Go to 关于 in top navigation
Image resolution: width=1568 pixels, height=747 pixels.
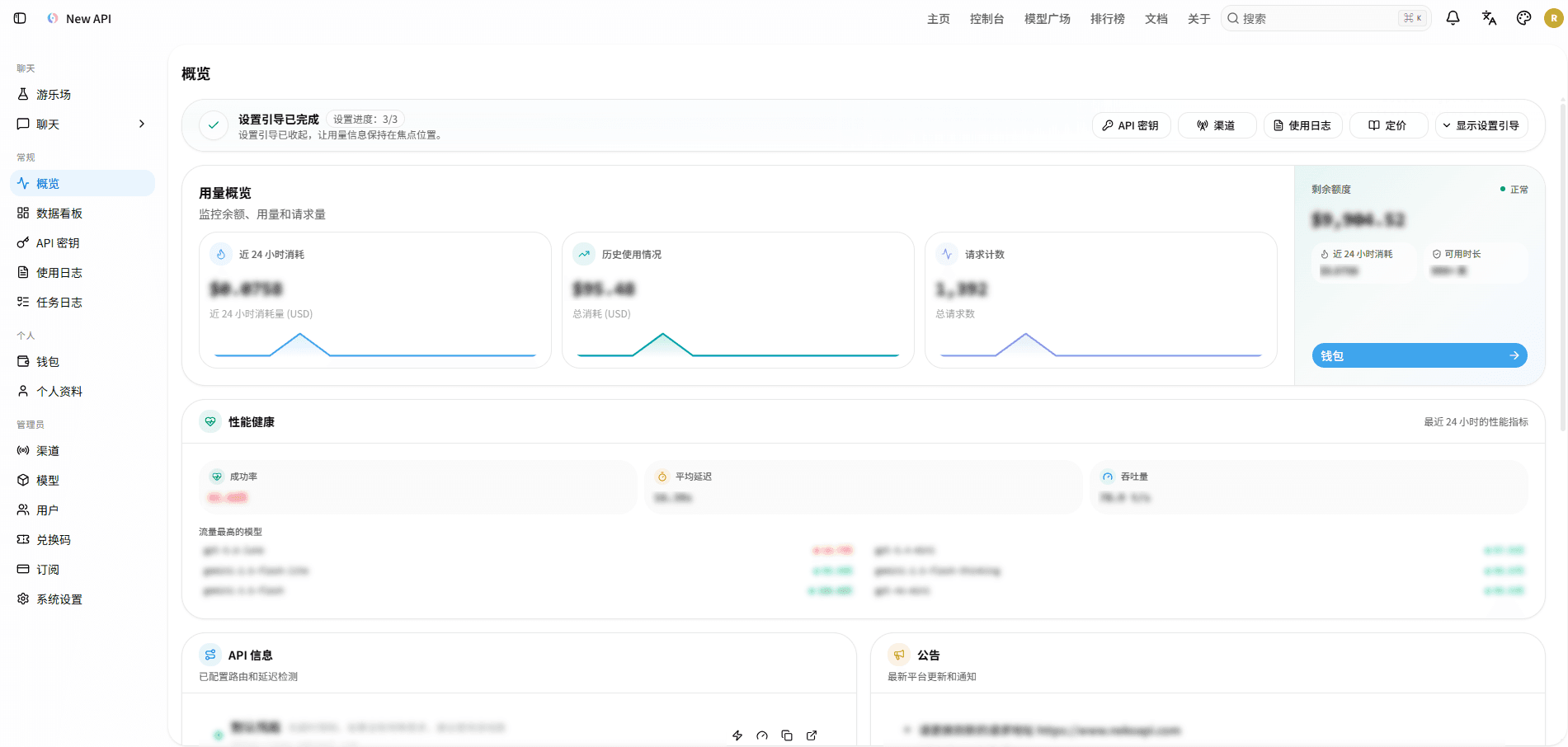[1199, 18]
